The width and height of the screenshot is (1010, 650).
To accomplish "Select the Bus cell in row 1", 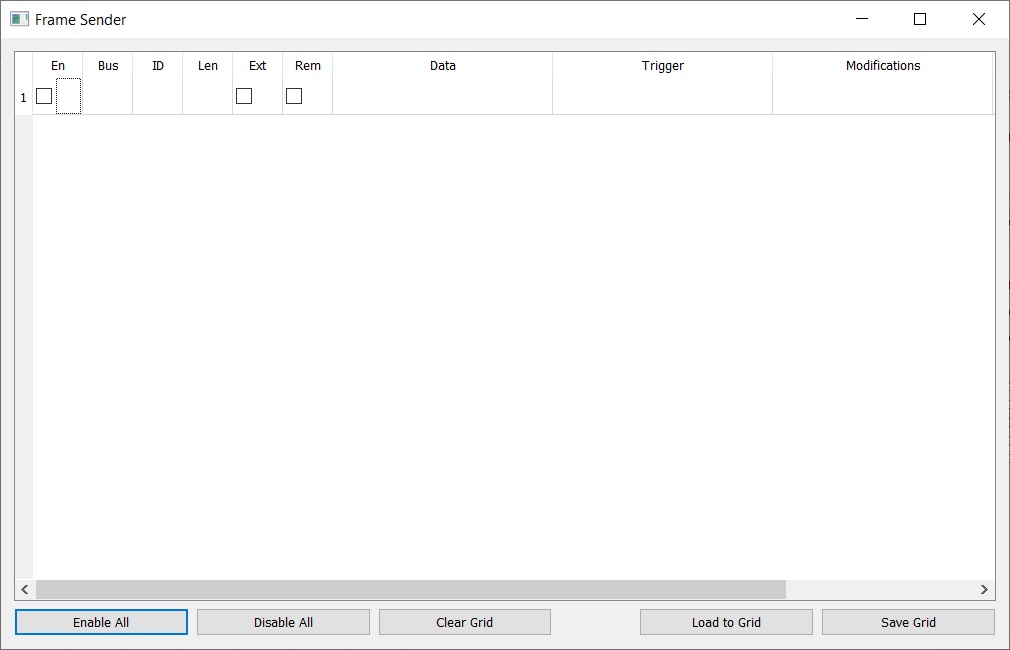I will click(108, 97).
